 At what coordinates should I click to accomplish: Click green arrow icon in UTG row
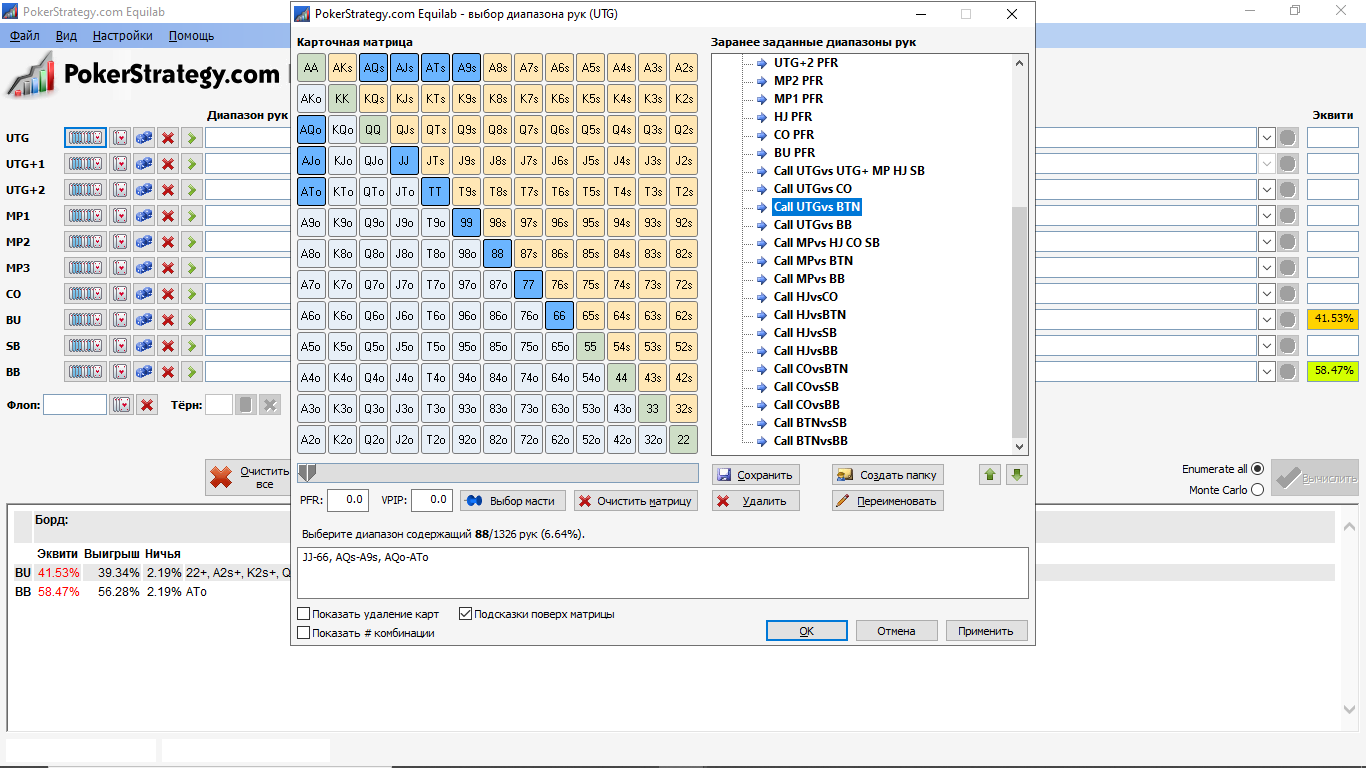pos(191,137)
